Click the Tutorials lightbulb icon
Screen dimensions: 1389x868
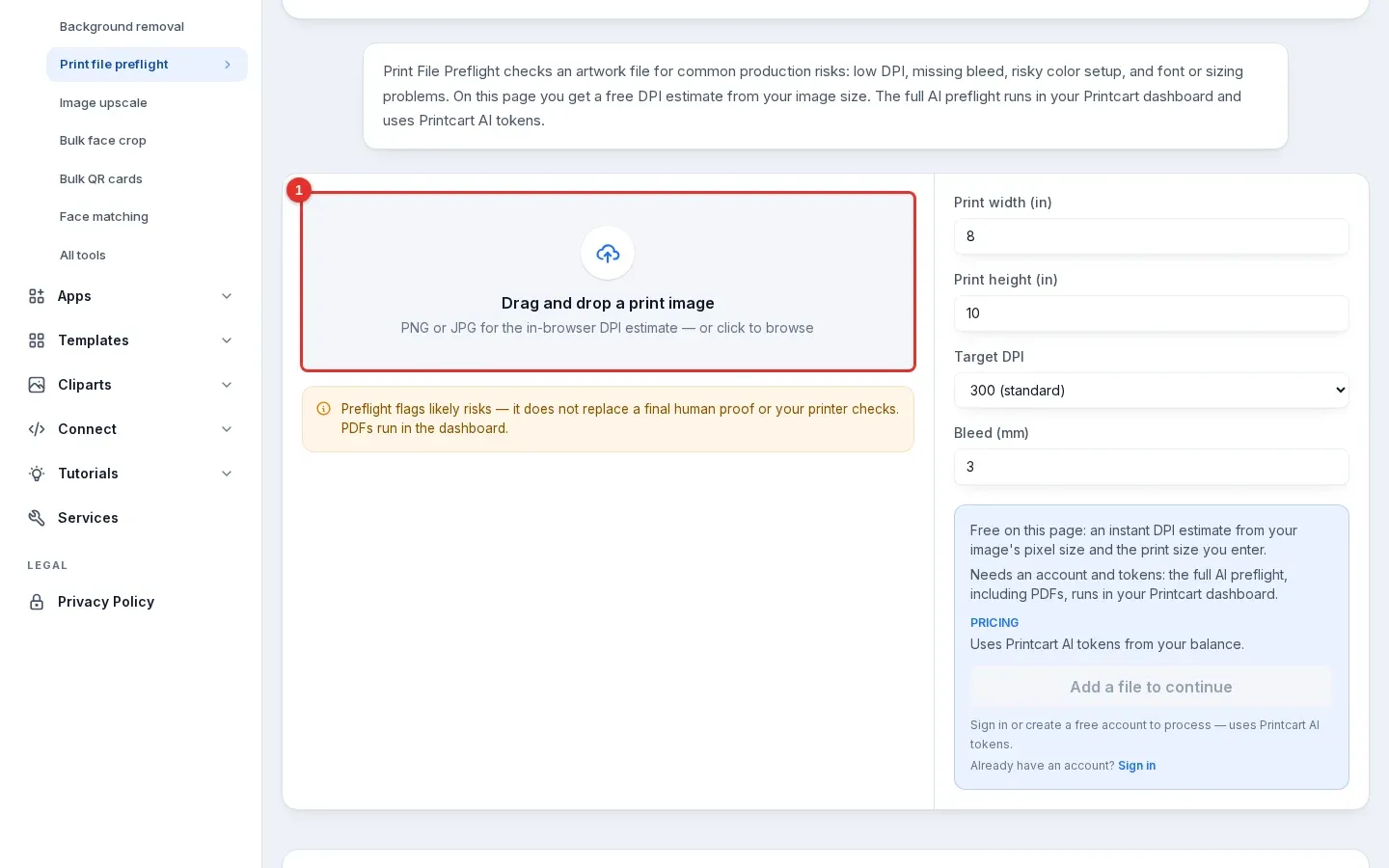(37, 474)
